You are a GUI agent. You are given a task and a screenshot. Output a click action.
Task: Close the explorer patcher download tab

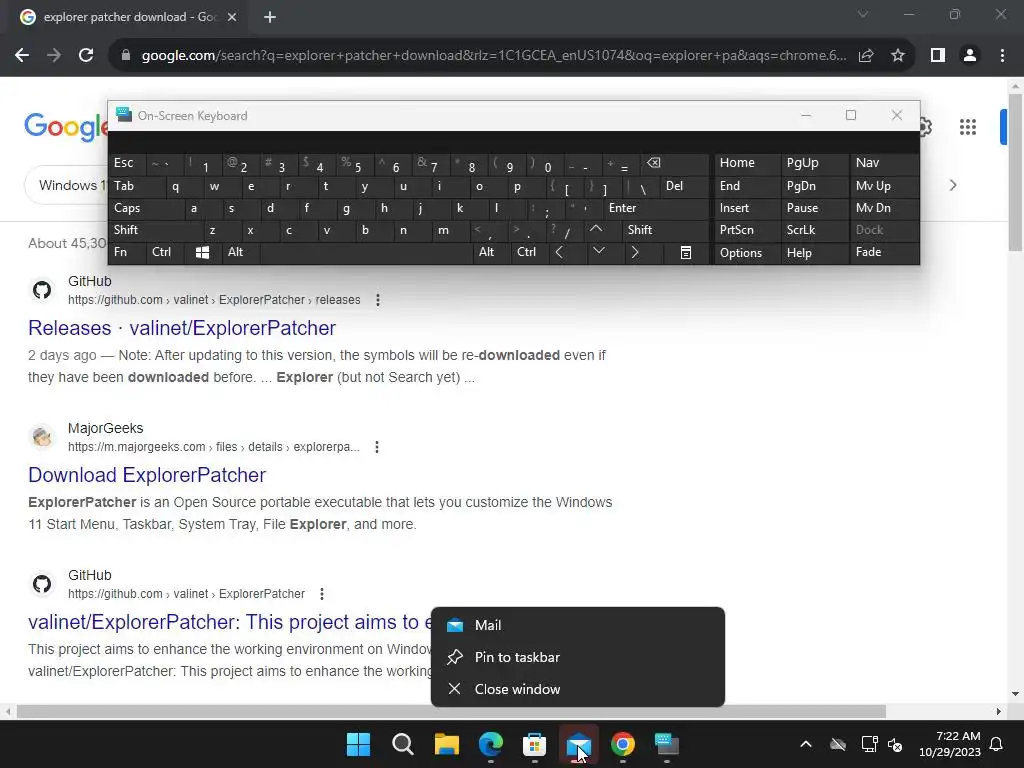pos(232,17)
